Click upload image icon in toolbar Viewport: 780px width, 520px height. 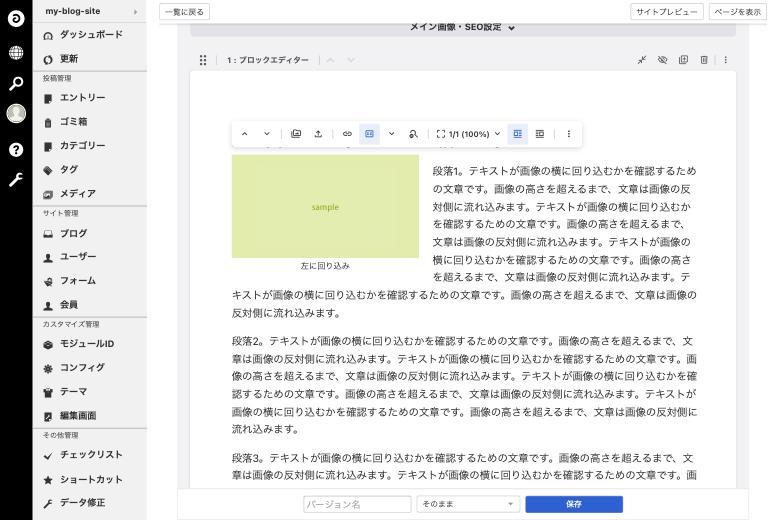click(318, 134)
